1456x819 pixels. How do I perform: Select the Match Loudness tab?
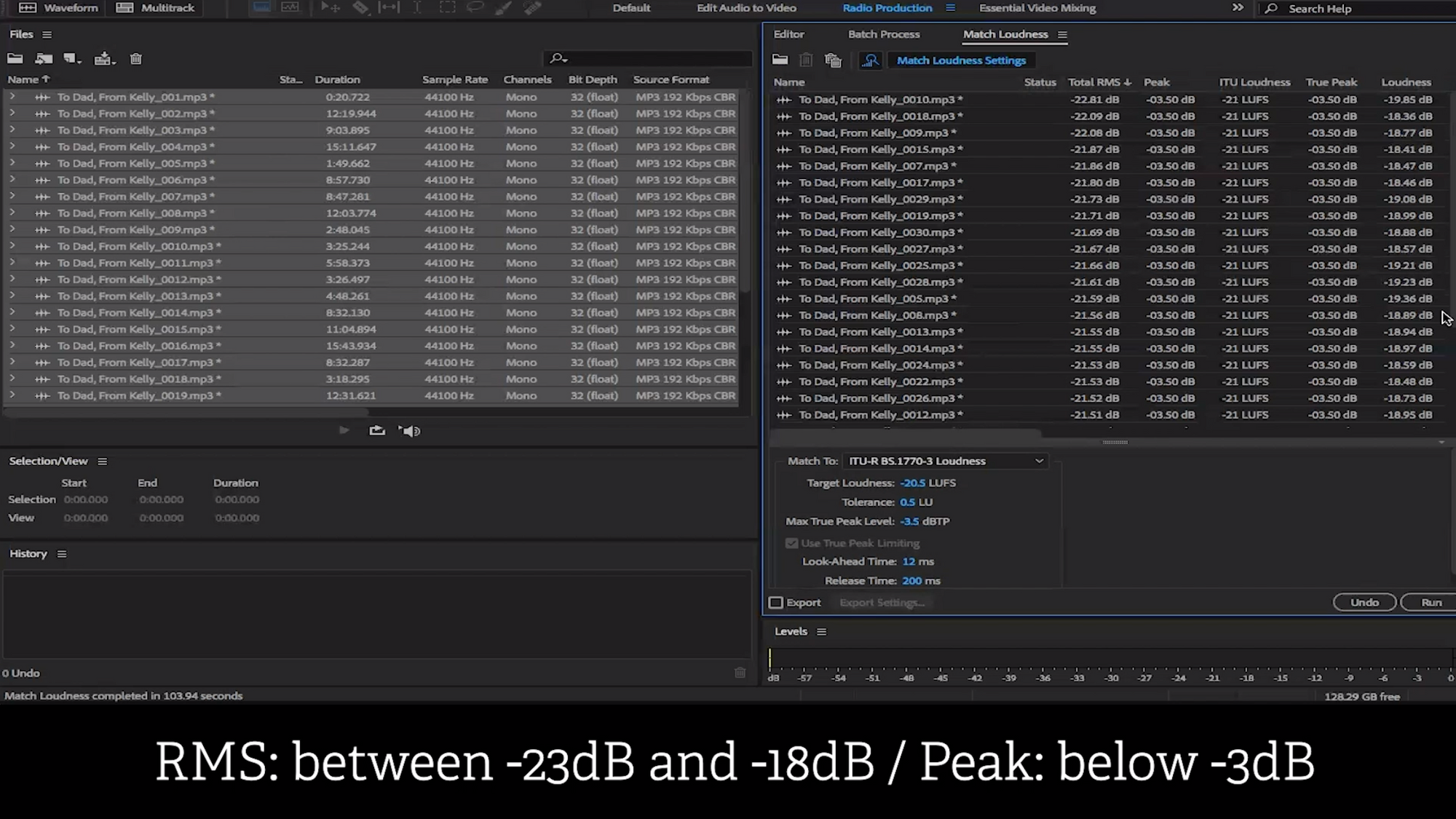pos(1005,34)
